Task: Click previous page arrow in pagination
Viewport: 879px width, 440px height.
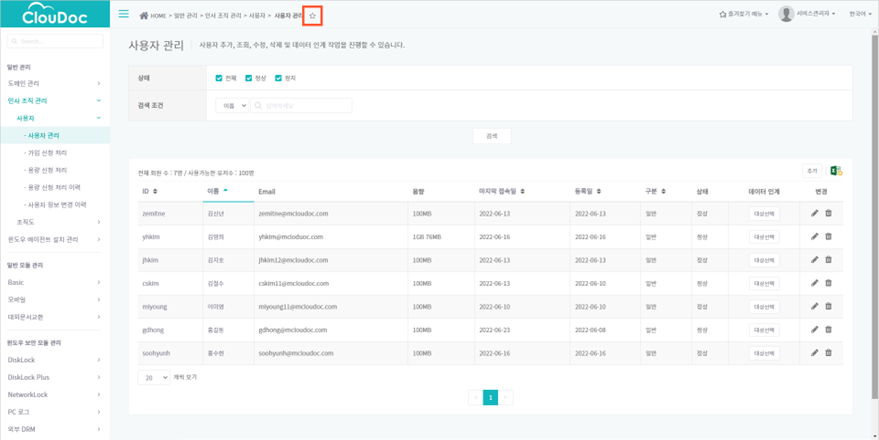Action: [x=475, y=397]
